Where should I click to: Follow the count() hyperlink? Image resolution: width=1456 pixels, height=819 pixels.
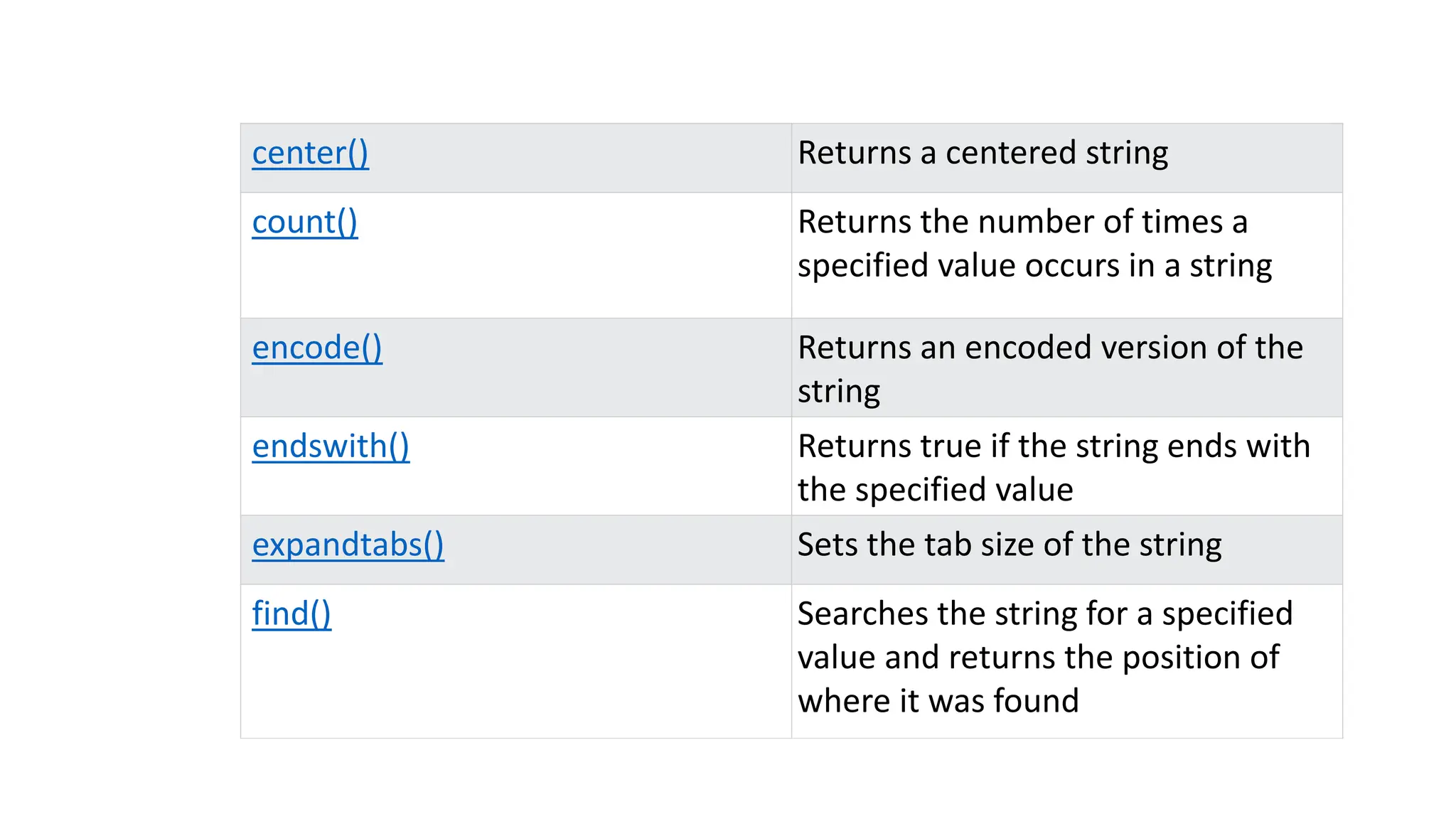[x=304, y=223]
